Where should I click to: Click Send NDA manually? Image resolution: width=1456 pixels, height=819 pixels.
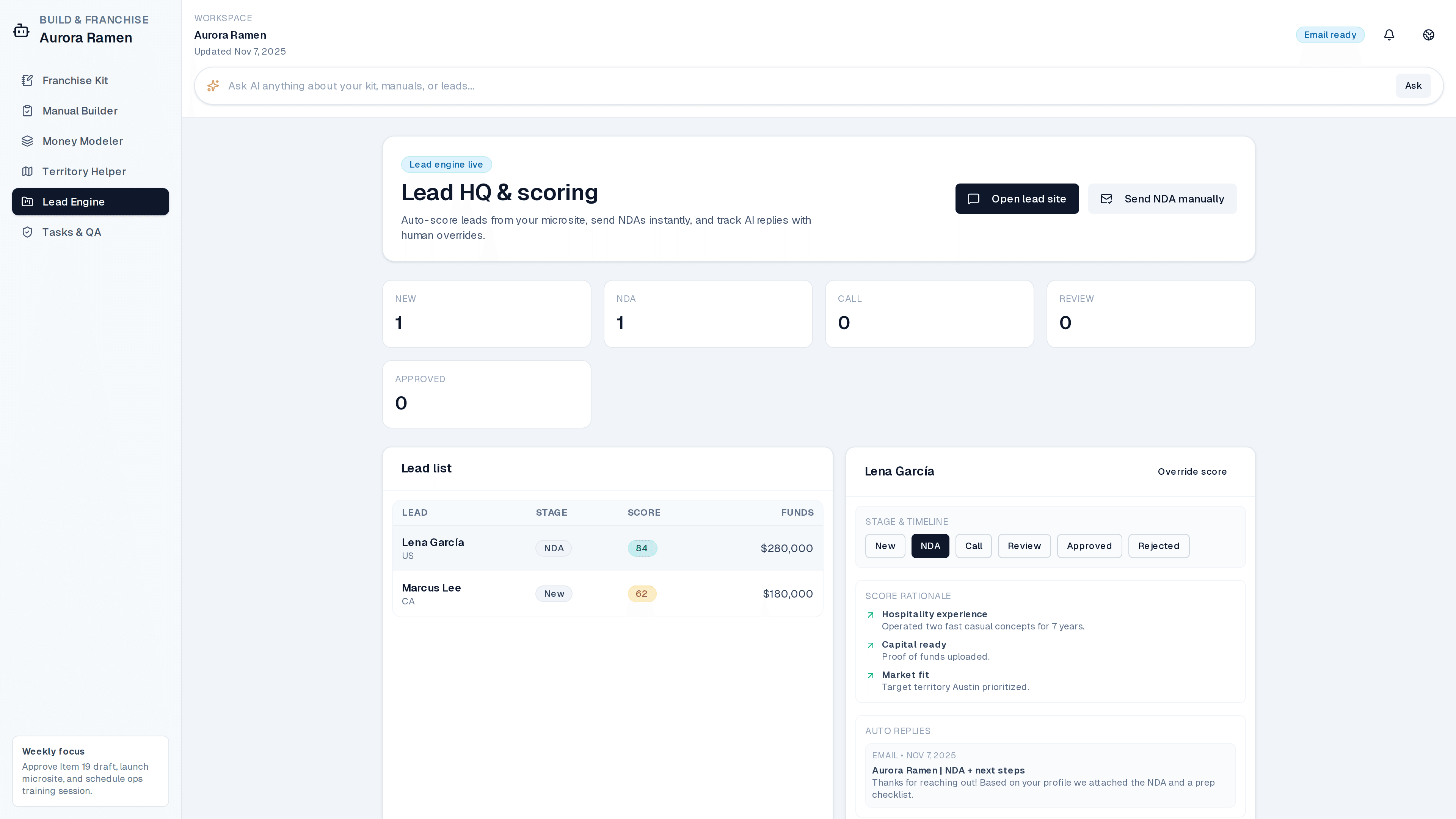[1162, 198]
